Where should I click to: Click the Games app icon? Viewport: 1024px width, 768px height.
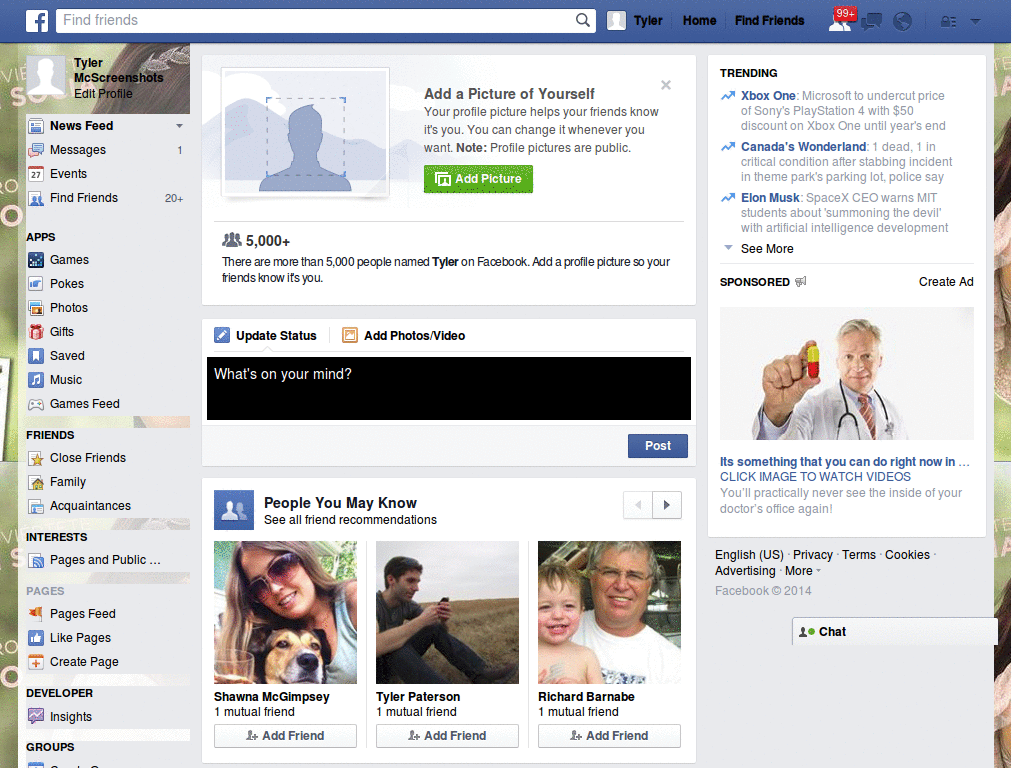(36, 260)
